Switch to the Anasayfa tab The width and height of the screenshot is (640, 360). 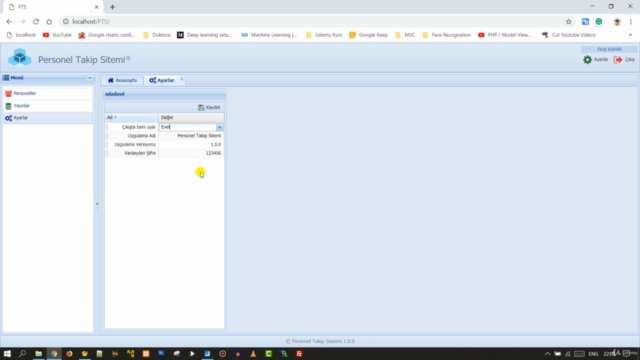tap(122, 80)
